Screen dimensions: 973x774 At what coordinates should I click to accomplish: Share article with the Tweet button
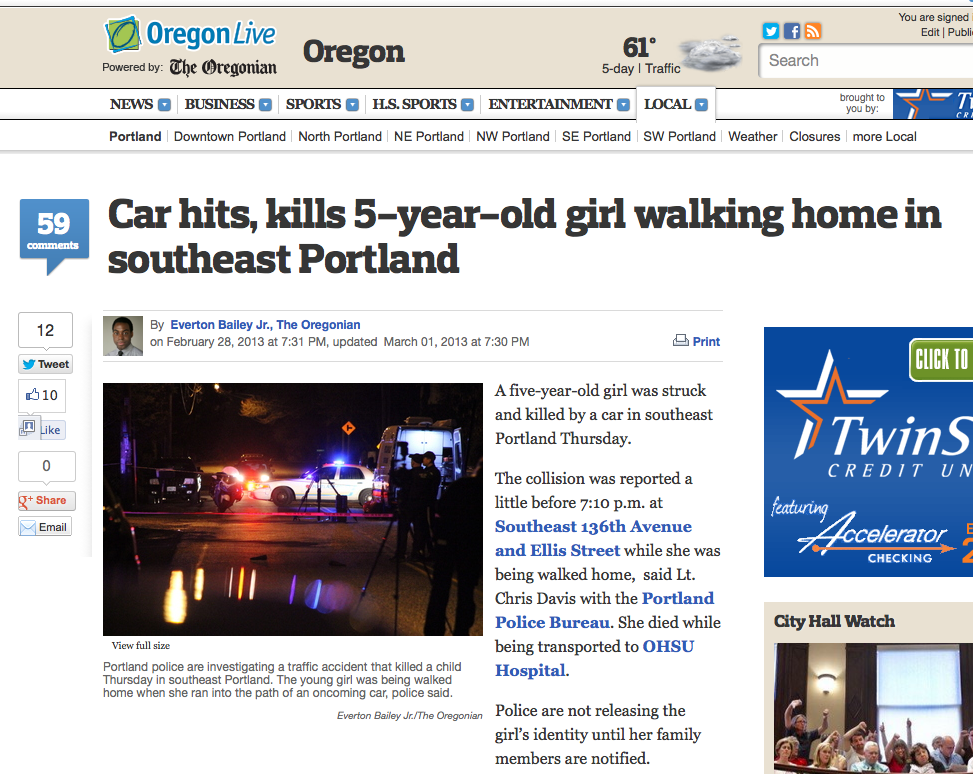[x=45, y=364]
